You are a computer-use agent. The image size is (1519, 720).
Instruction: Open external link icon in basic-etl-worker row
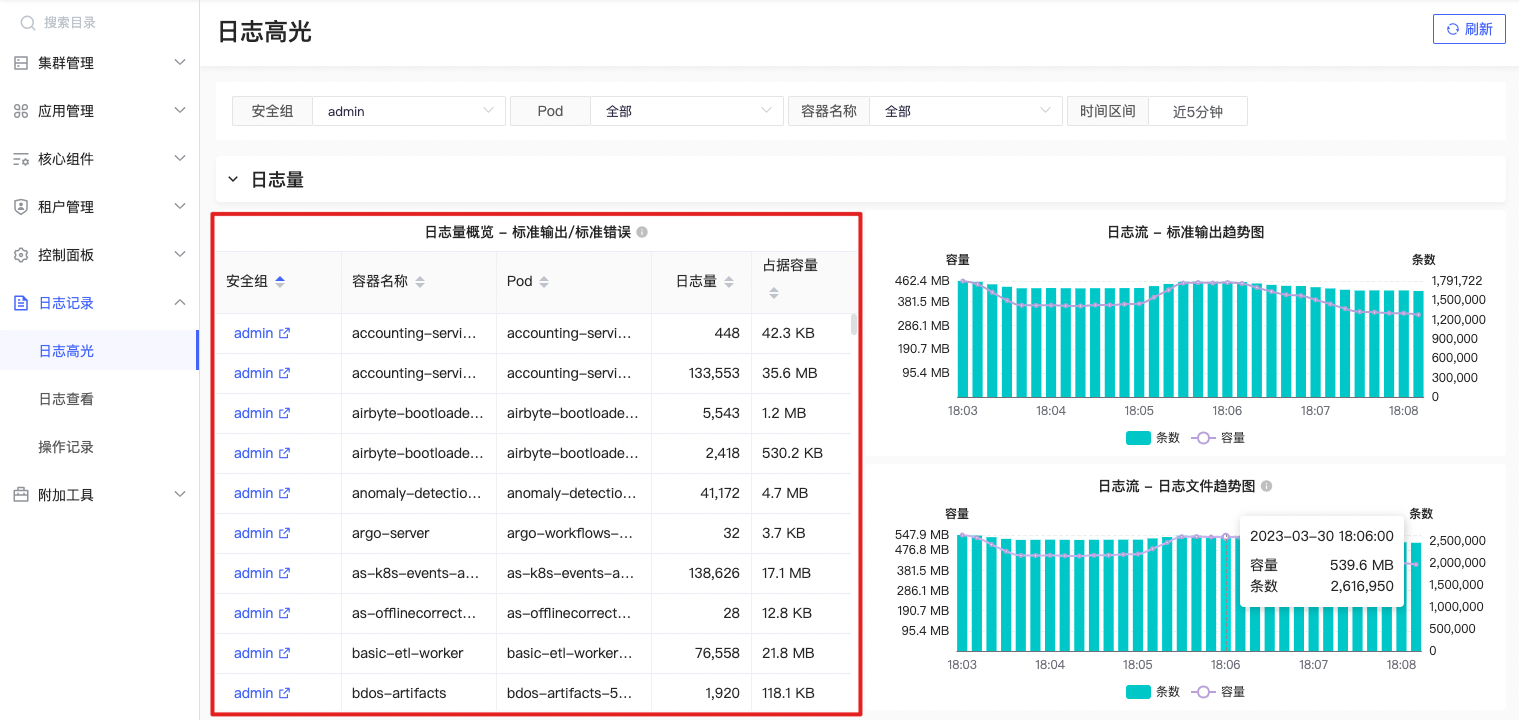pos(284,653)
